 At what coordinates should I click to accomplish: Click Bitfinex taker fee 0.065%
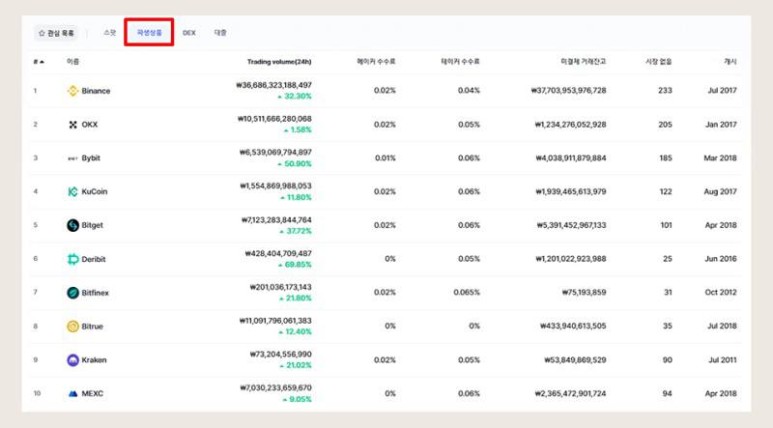coord(466,293)
